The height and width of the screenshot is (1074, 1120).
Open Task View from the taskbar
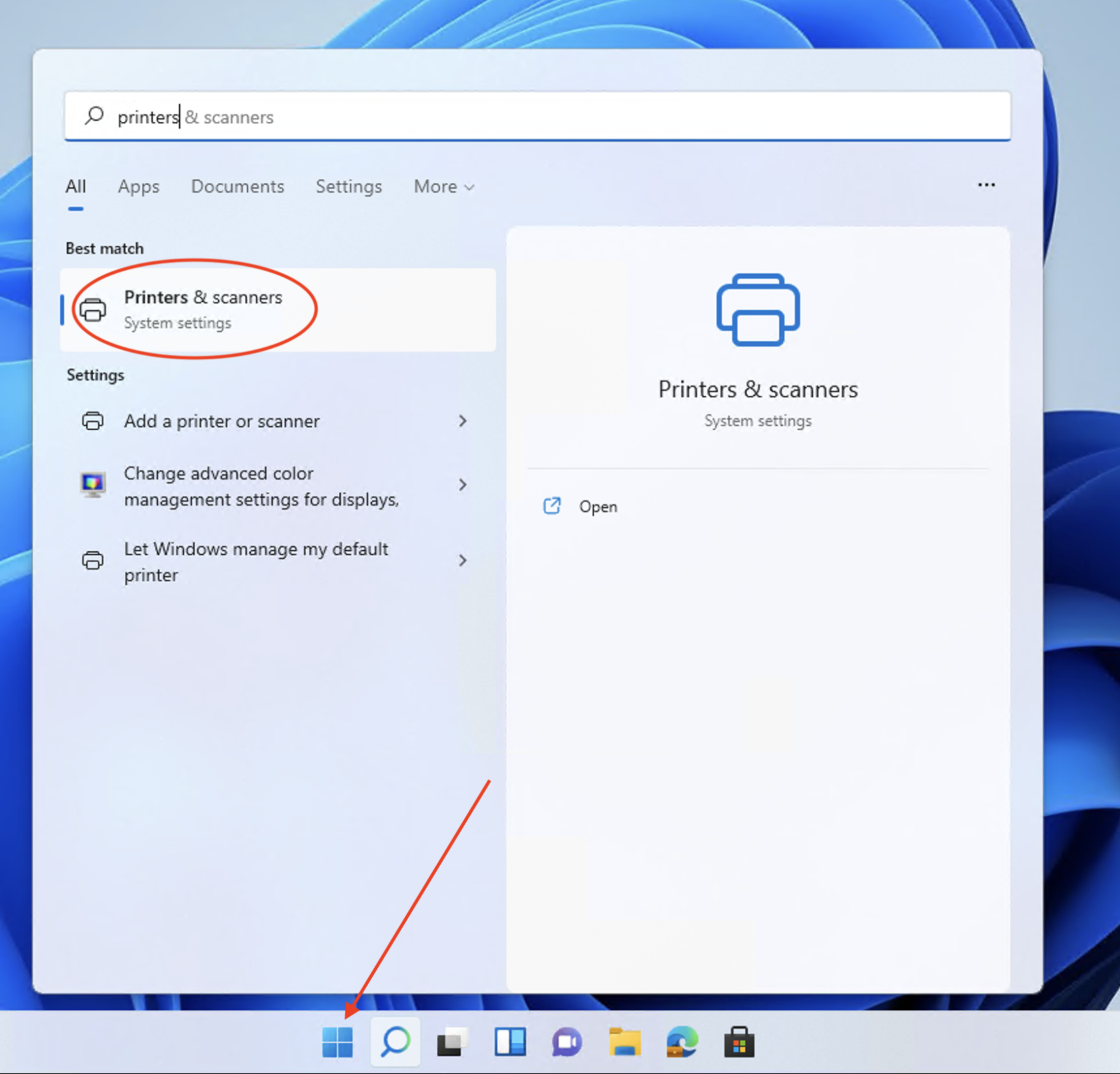coord(453,1042)
